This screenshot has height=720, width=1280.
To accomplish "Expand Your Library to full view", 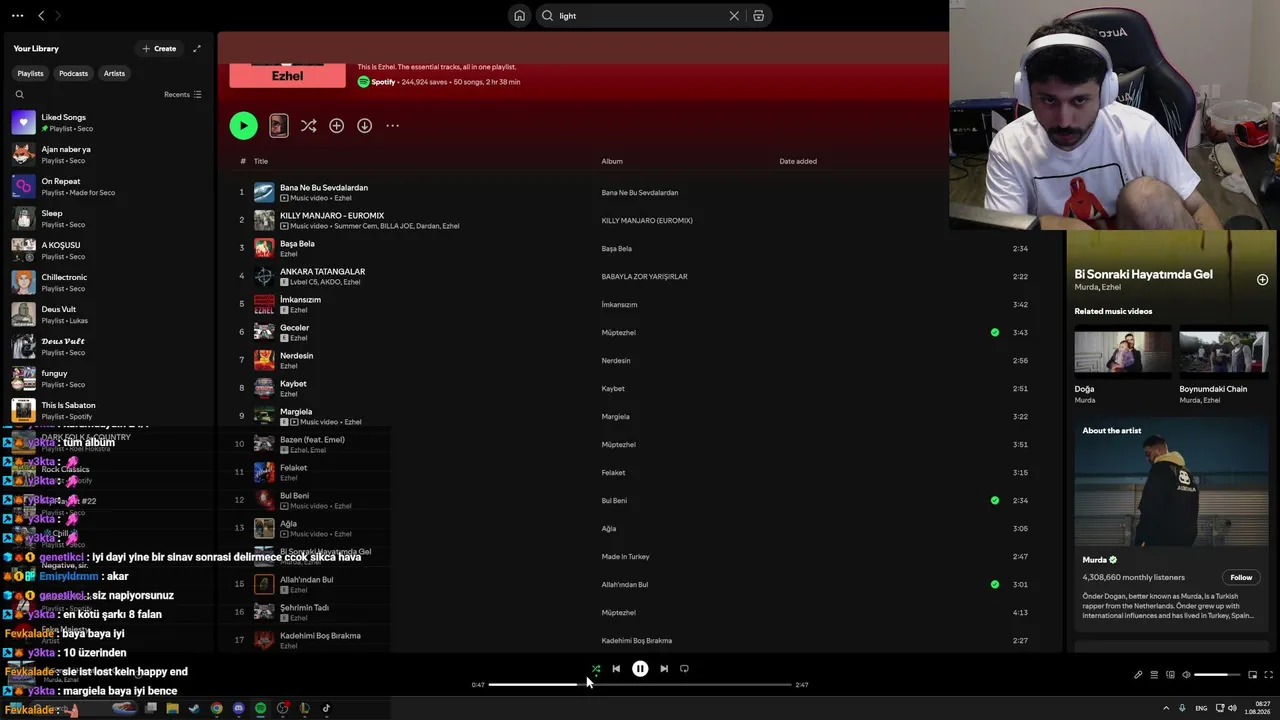I will (x=197, y=48).
